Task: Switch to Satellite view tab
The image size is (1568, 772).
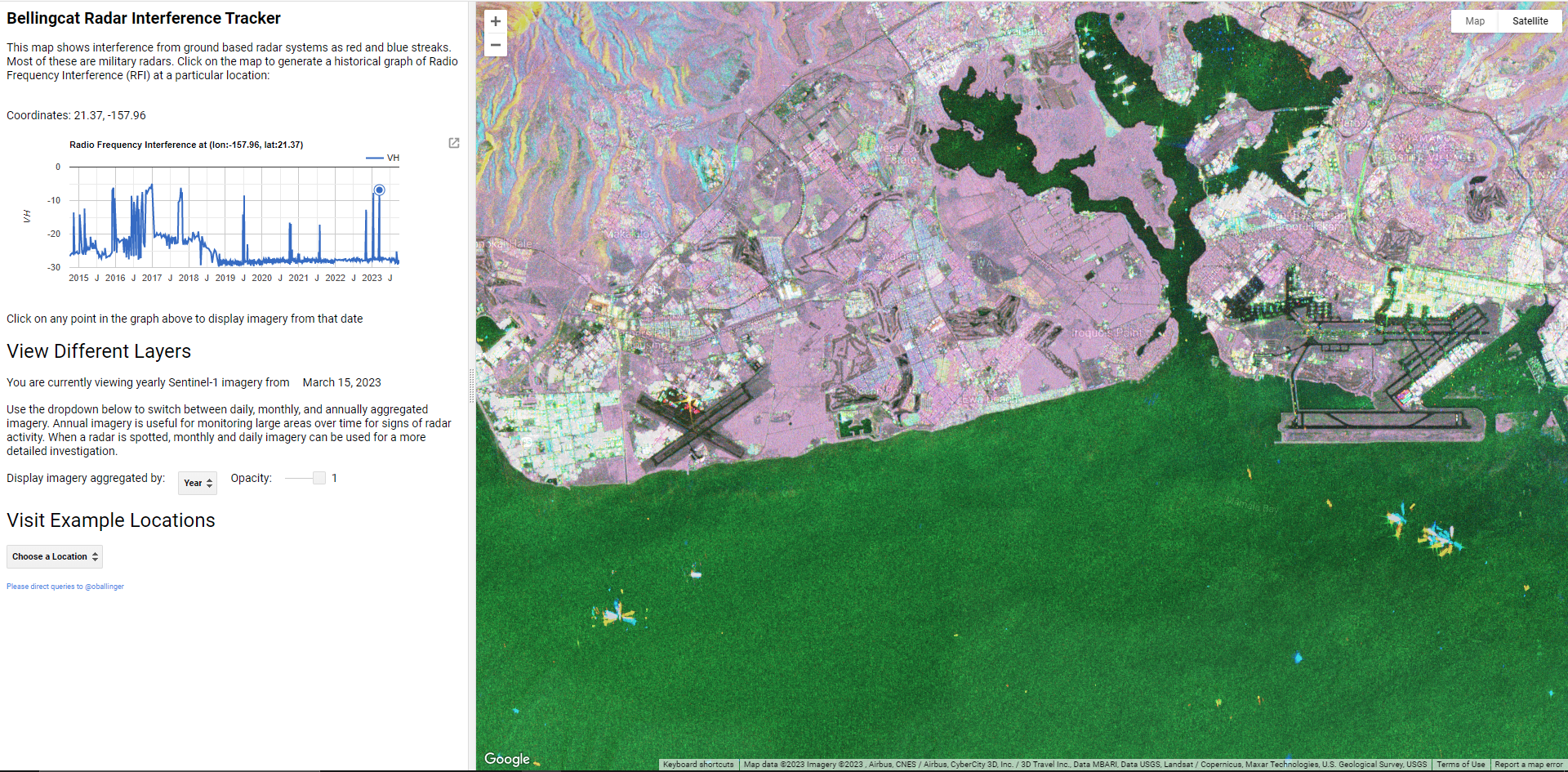Action: point(1530,21)
